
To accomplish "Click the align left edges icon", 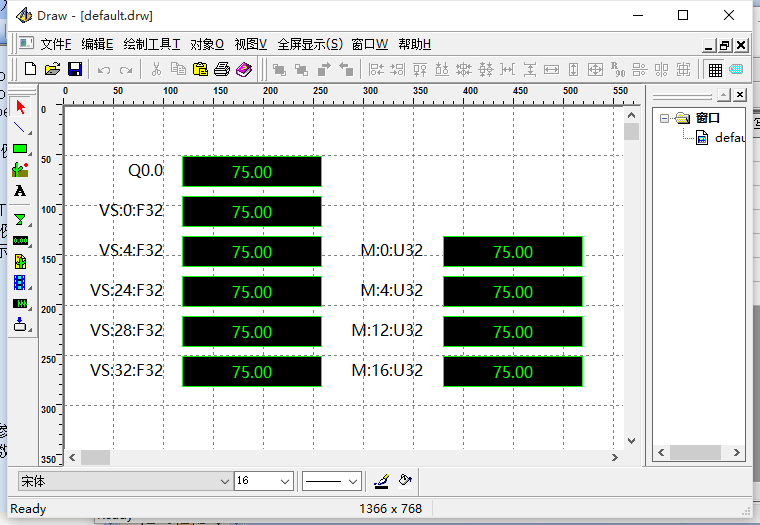I will click(x=376, y=70).
